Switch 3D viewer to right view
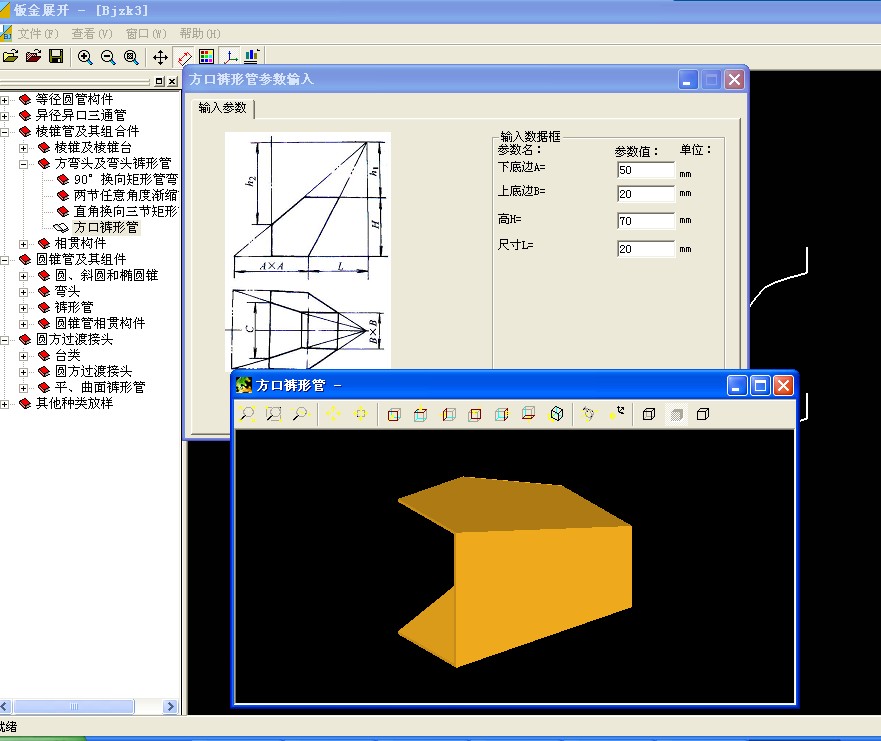881x741 pixels. tap(502, 414)
